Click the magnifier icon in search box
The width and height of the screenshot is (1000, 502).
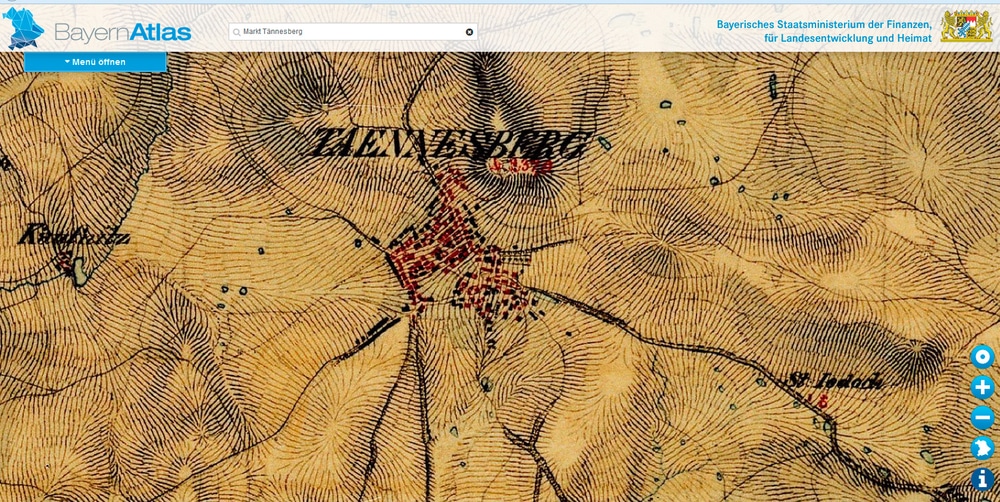237,32
